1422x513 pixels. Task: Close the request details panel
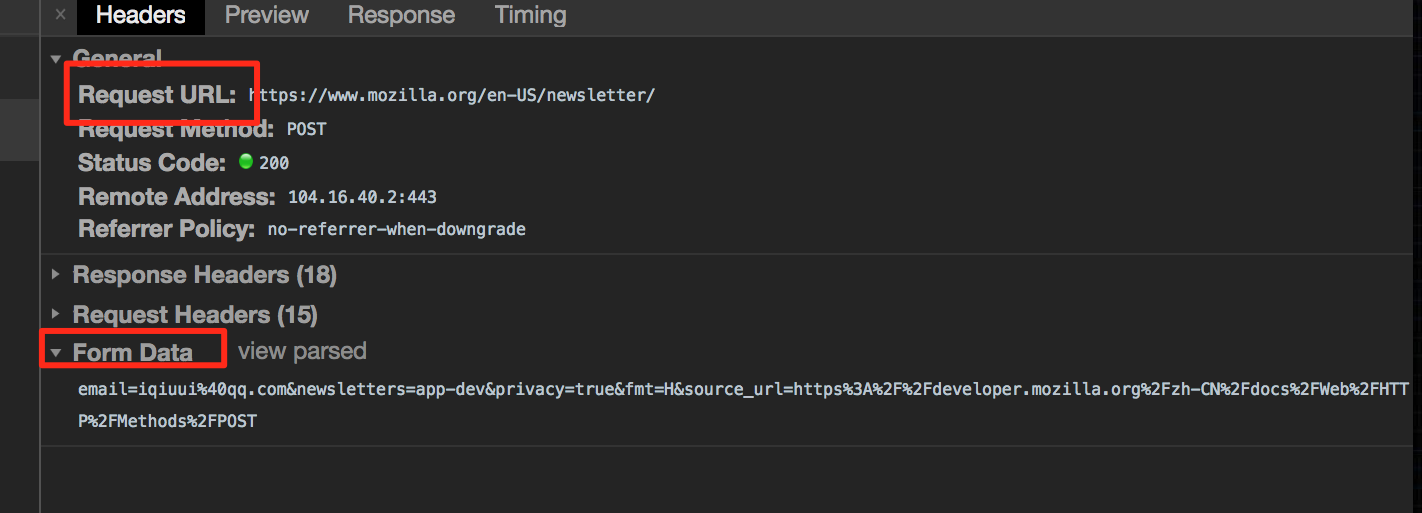coord(61,16)
